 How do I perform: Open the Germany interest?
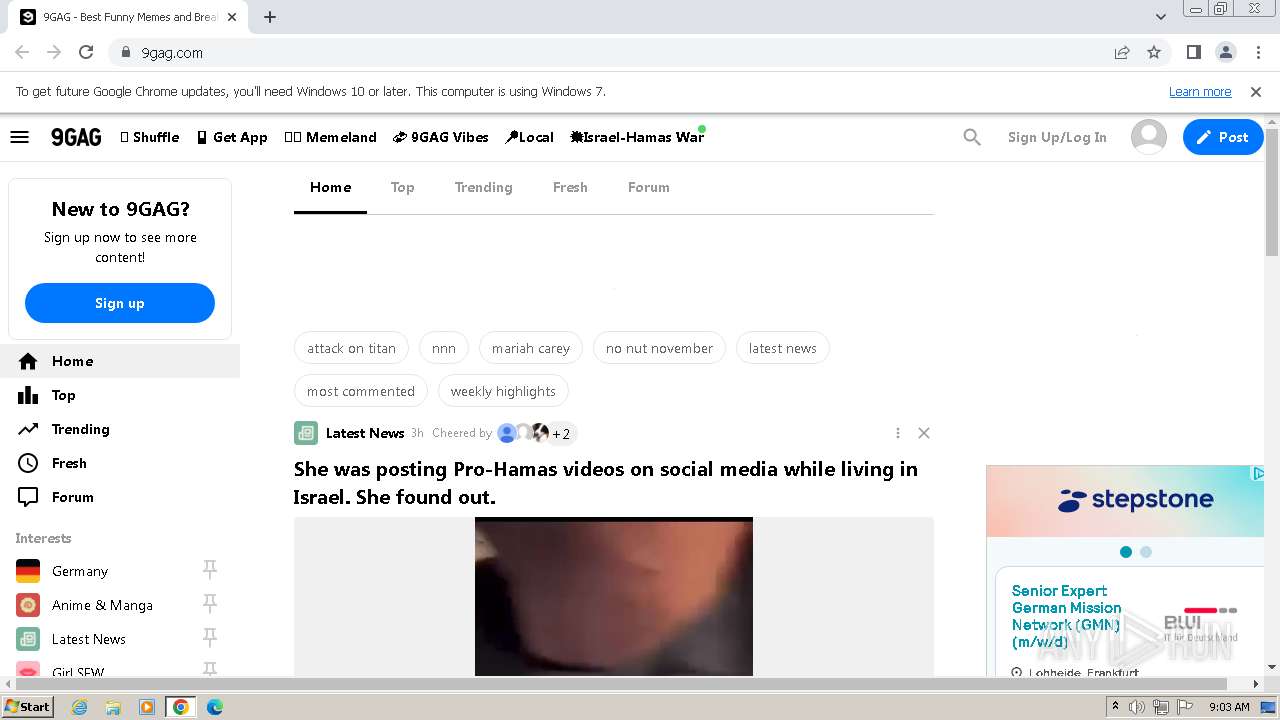[80, 571]
